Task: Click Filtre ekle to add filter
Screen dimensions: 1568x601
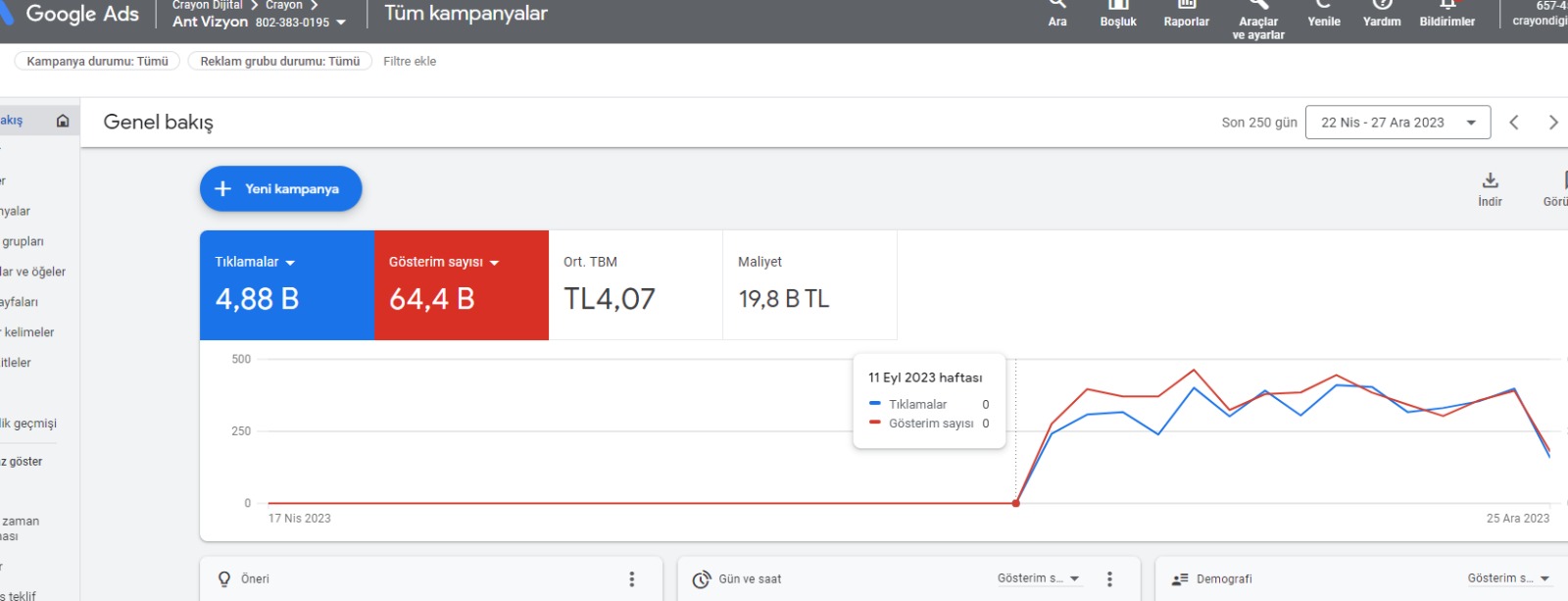Action: point(410,61)
